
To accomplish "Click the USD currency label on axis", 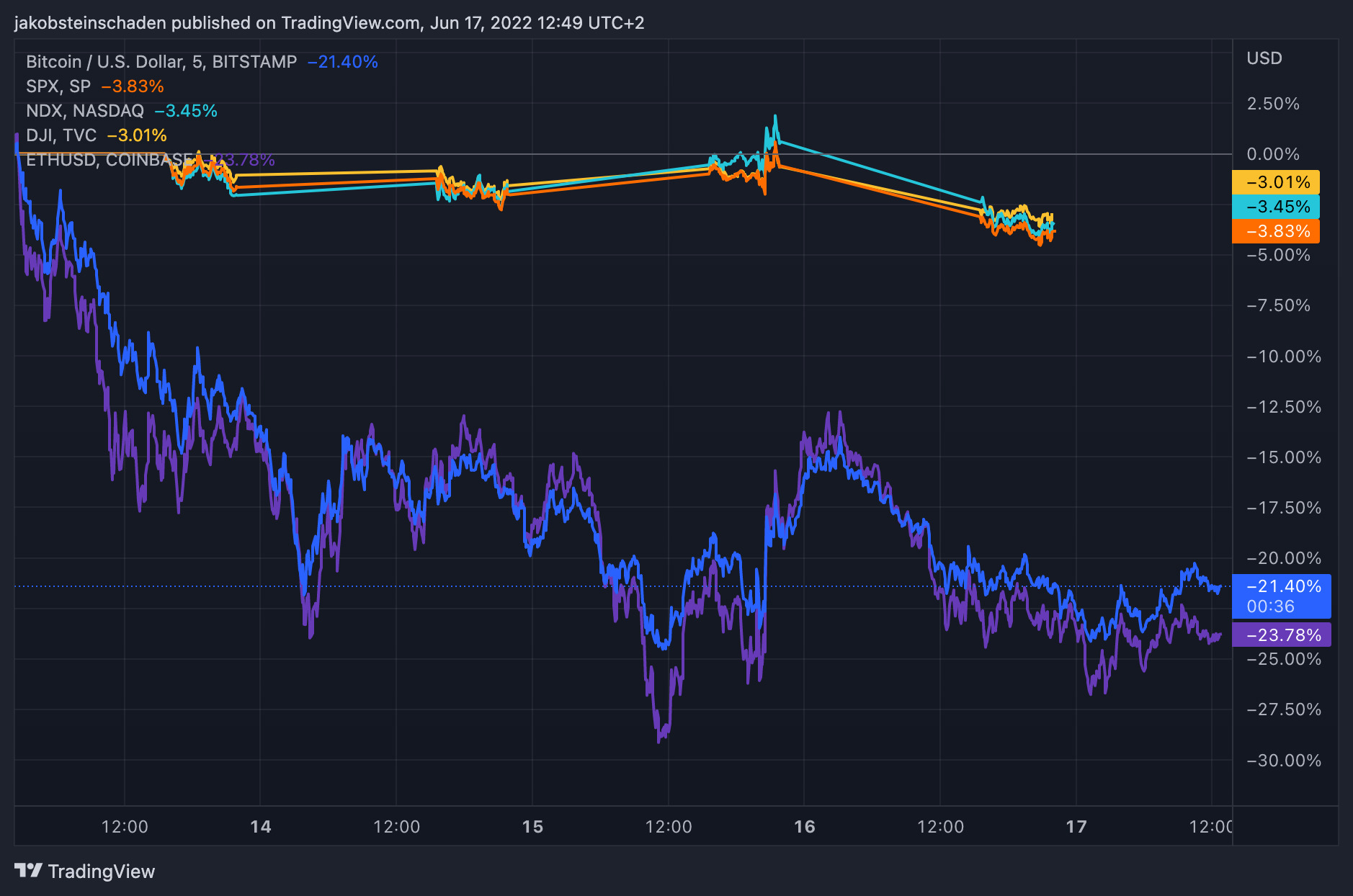I will pos(1264,58).
